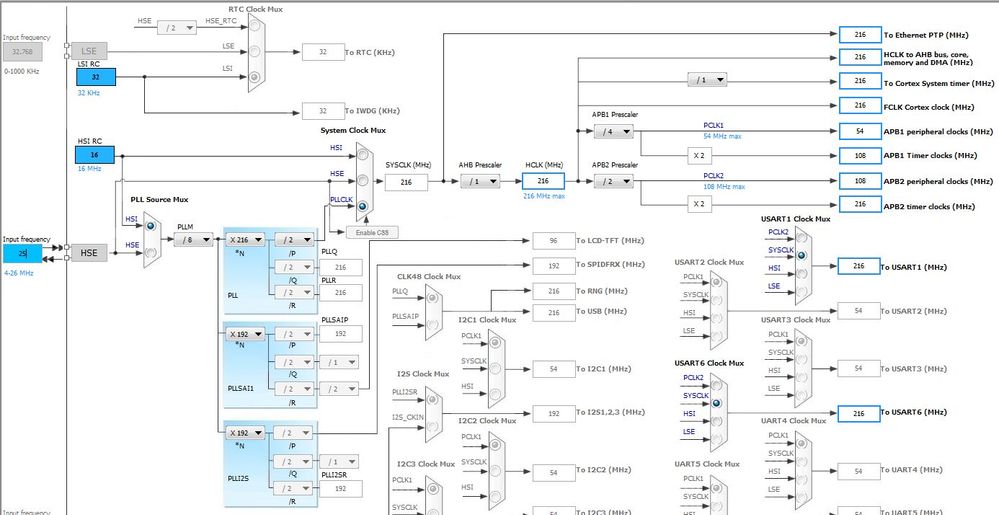Select PLLSAIP in CLK48 Clock Mux
Viewport: 999px width, 515px height.
click(432, 324)
